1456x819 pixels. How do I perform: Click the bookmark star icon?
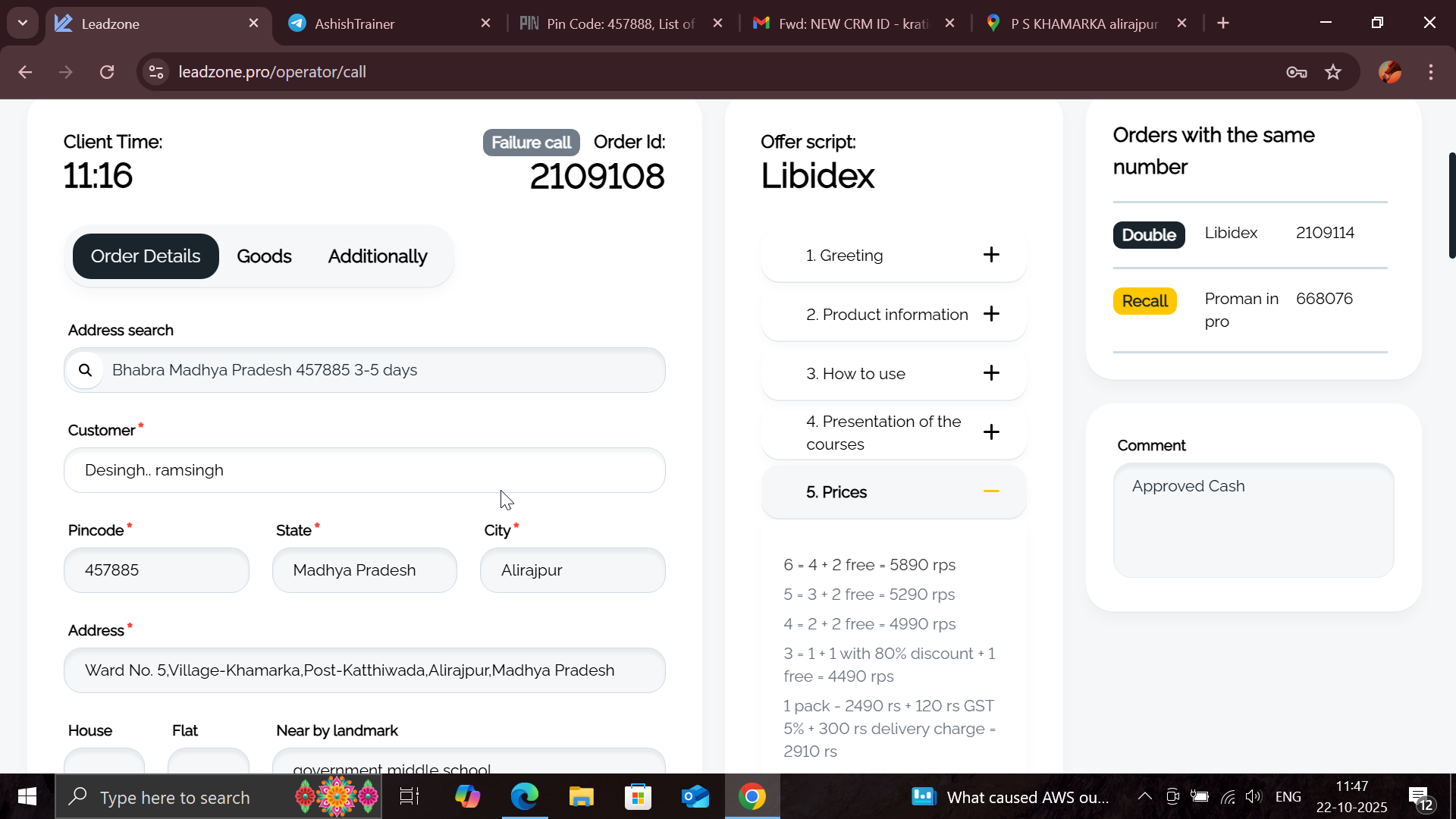click(1333, 72)
